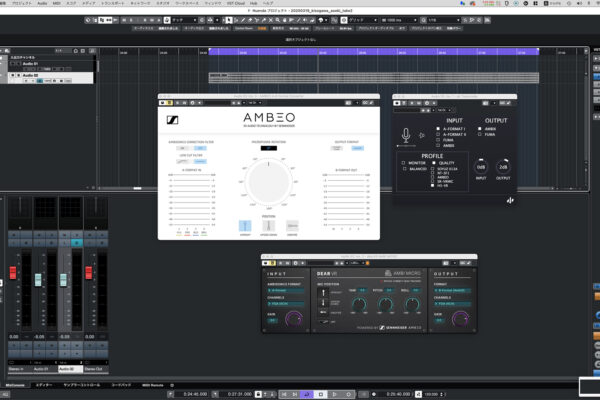The image size is (600, 400).
Task: Select the NT-SF1 microphone profile checkbox
Action: [433, 173]
